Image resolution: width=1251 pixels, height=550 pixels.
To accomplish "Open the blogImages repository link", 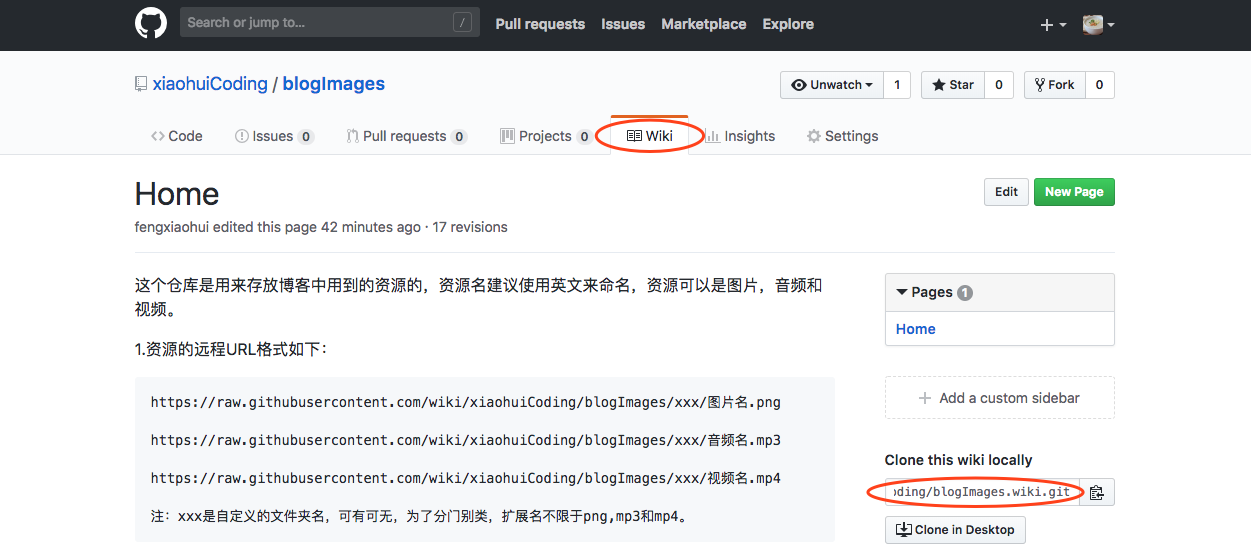I will (x=334, y=84).
